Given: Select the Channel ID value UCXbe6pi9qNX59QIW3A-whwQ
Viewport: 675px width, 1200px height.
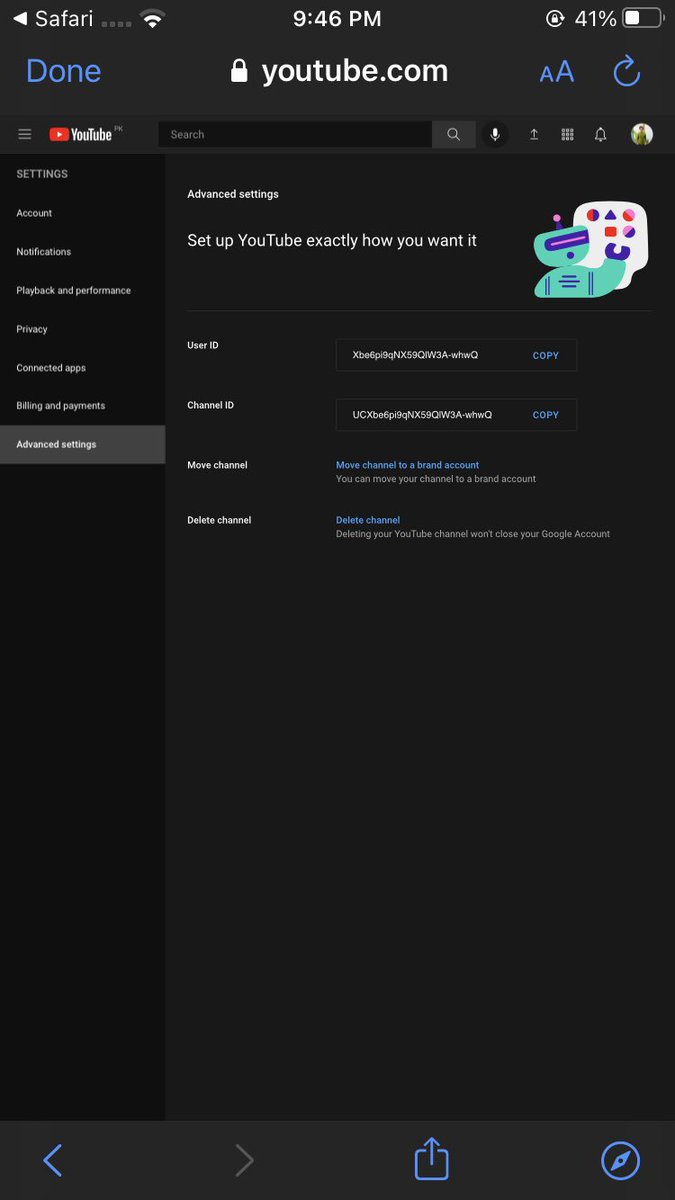Looking at the screenshot, I should [422, 415].
